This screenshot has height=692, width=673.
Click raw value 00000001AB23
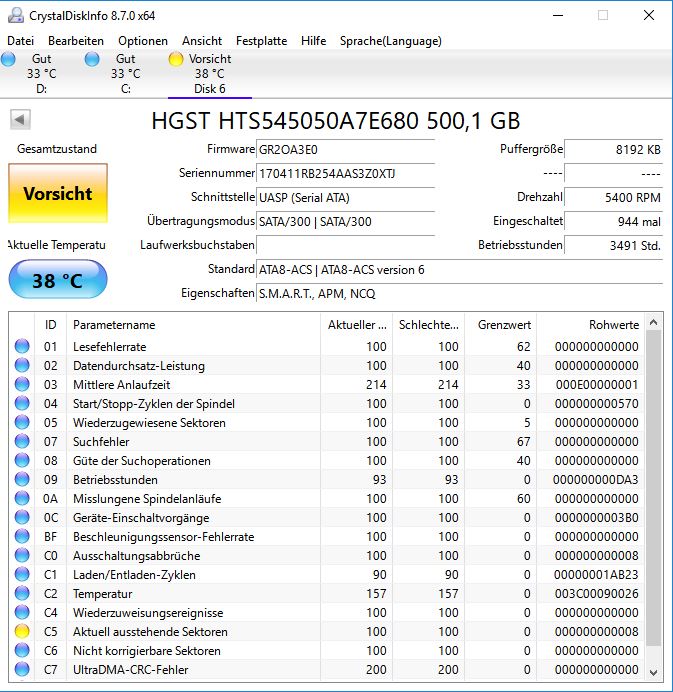point(597,575)
